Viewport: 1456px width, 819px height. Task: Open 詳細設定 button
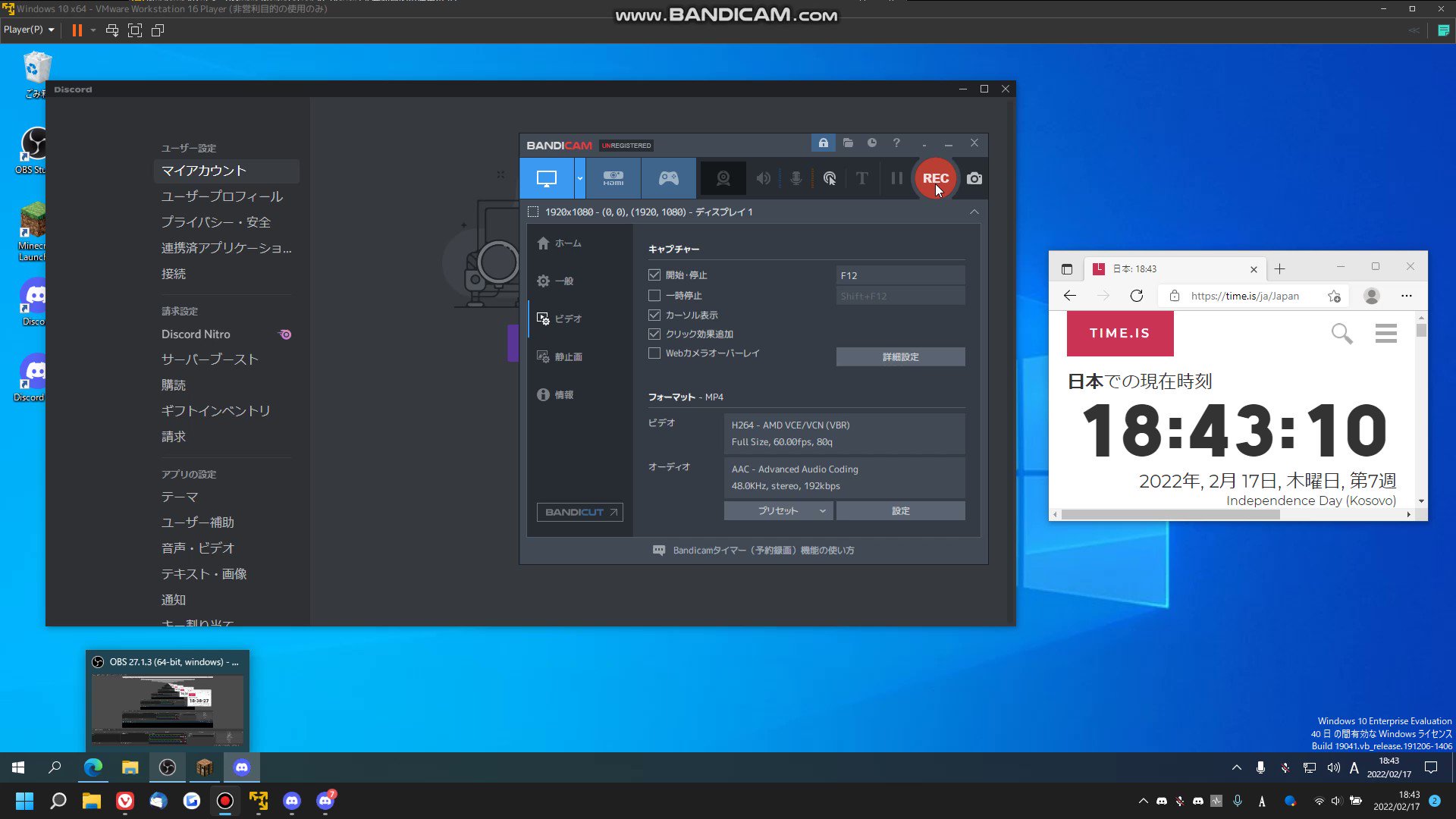coord(900,357)
